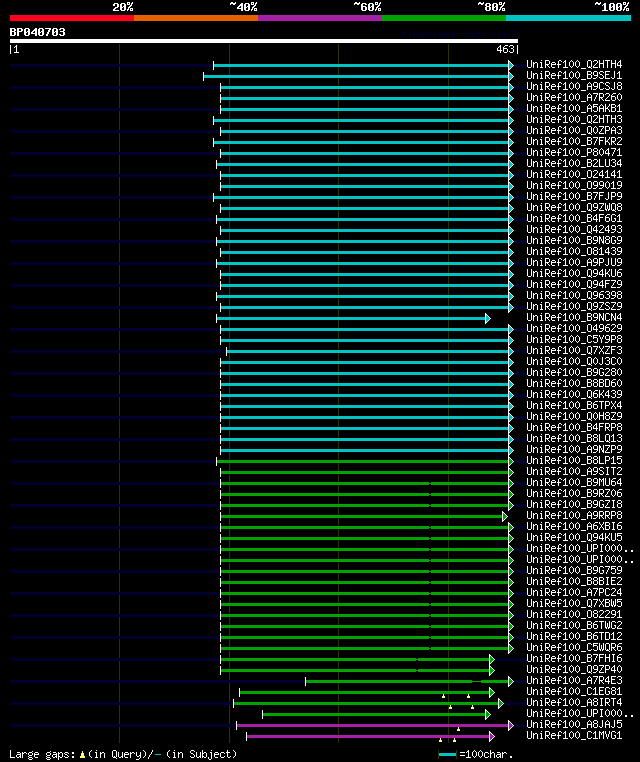Click the UniRef100_Q2HTH4 hit label
640x762 pixels.
pos(574,65)
